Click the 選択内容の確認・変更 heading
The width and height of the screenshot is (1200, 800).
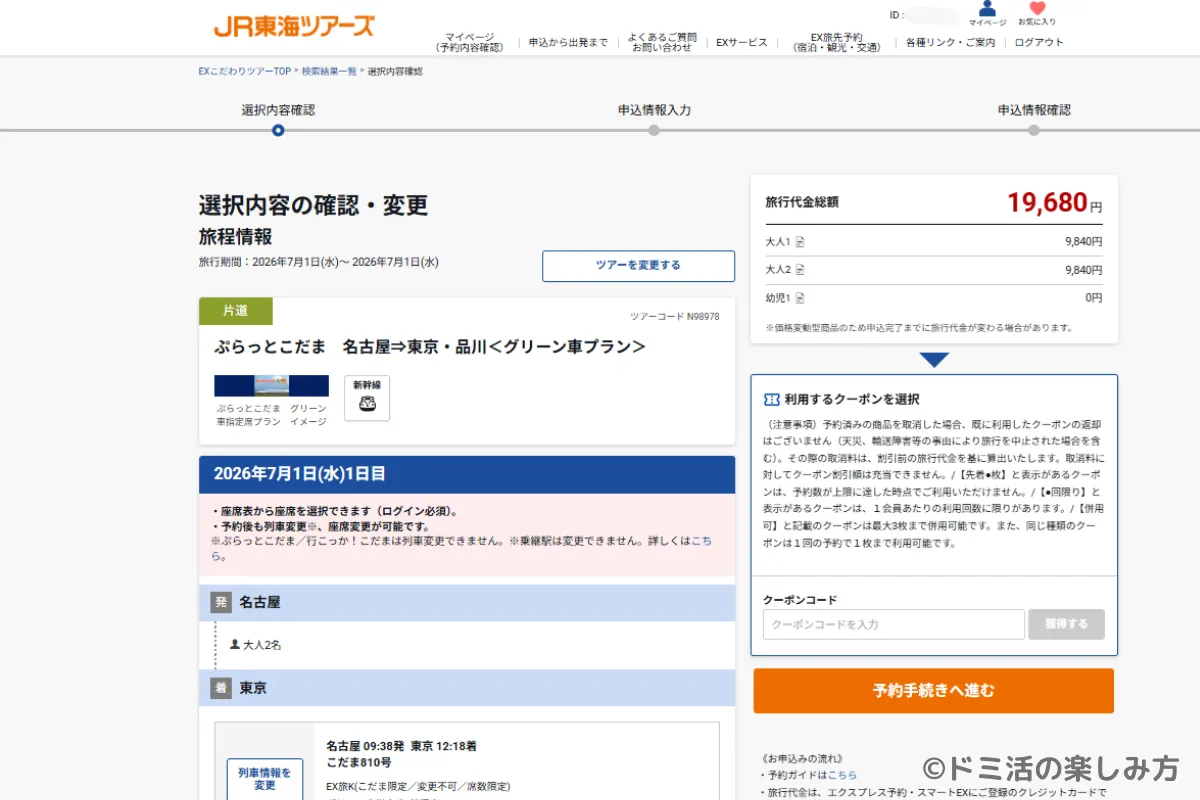click(x=313, y=206)
